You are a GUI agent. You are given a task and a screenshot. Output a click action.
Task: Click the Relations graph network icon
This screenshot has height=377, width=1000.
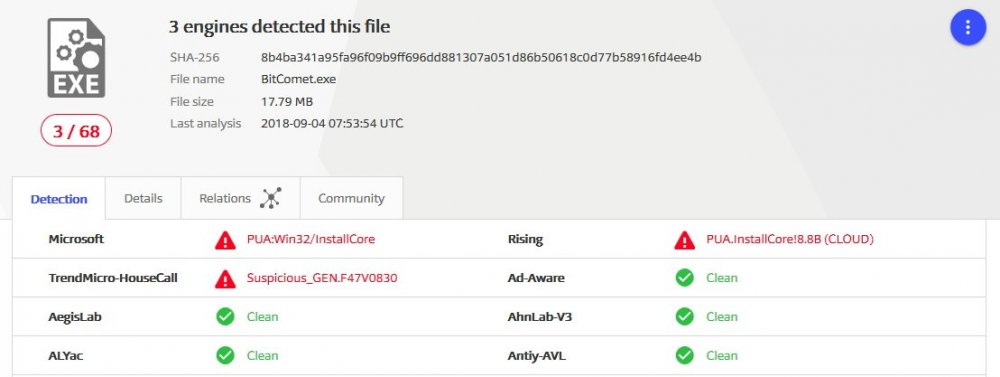tap(270, 198)
